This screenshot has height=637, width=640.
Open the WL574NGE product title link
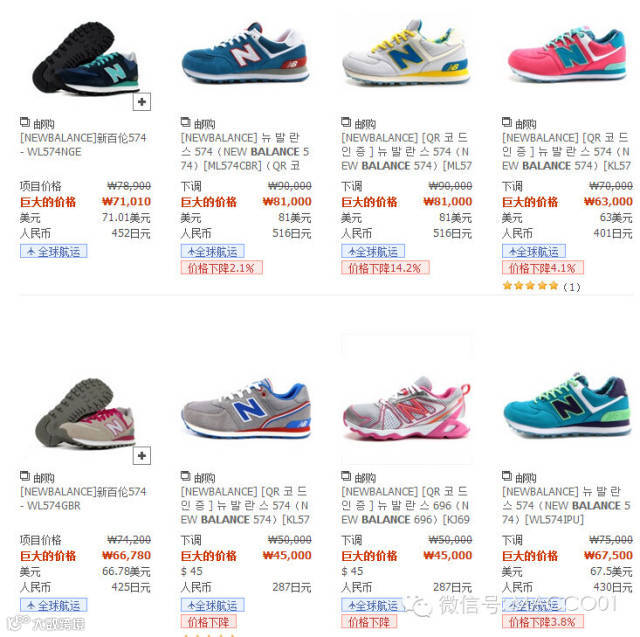click(x=83, y=145)
